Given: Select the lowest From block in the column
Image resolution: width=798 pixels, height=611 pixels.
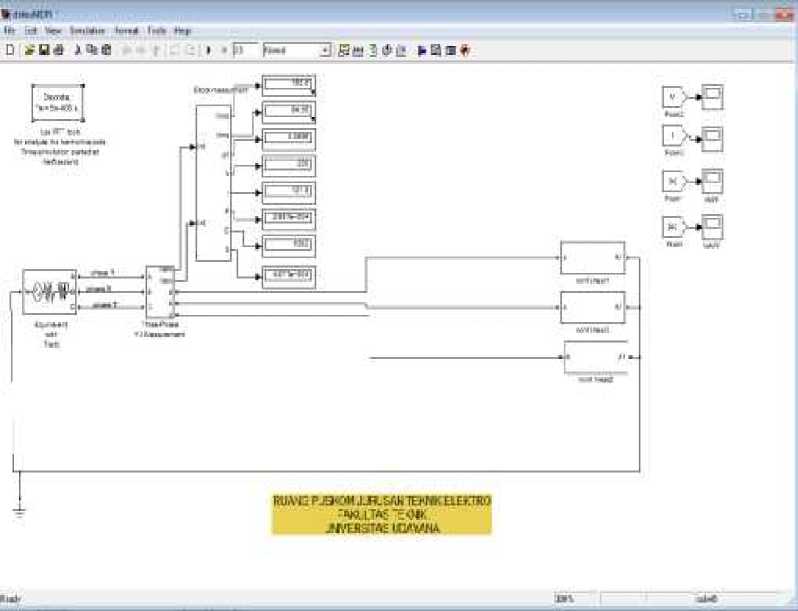Looking at the screenshot, I should point(675,227).
